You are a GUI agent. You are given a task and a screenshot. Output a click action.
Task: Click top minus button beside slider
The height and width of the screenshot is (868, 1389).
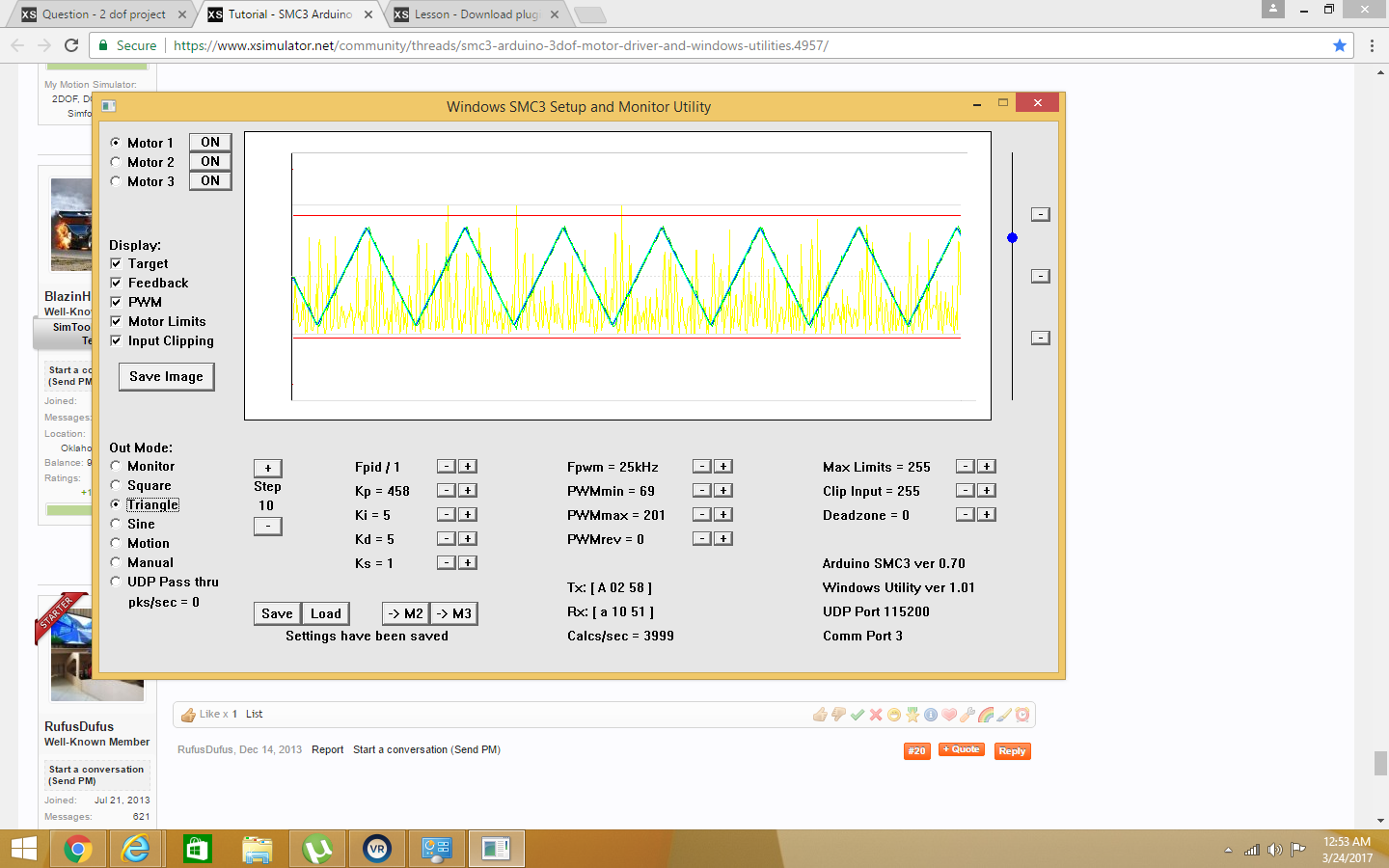[1041, 214]
